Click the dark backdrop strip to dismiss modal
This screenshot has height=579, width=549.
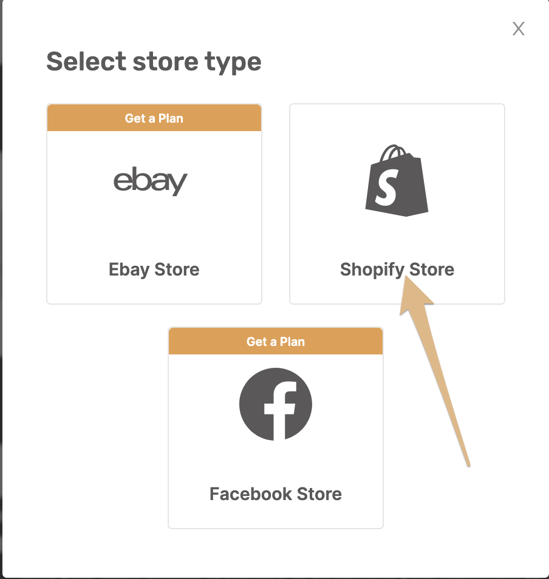coord(1,290)
